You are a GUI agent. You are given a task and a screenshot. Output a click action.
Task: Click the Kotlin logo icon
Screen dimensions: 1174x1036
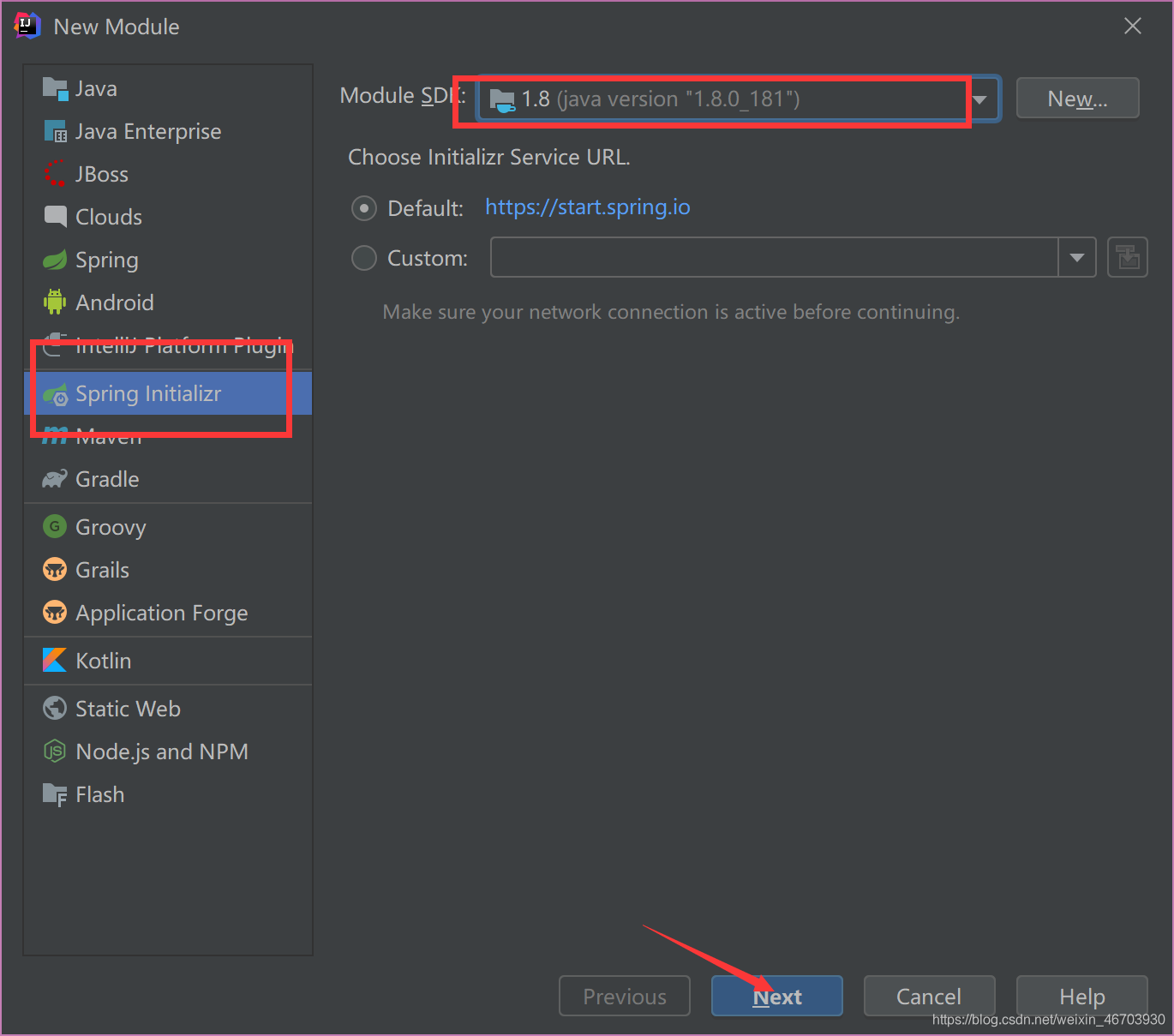tap(55, 660)
